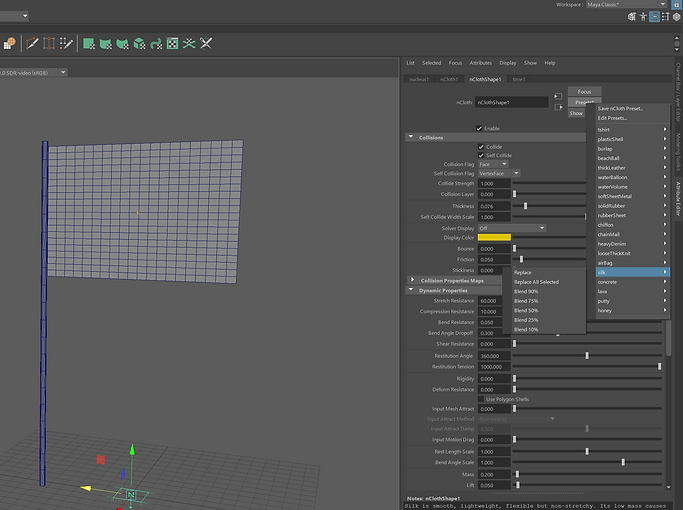Click the Show button
The image size is (683, 510).
coord(576,113)
